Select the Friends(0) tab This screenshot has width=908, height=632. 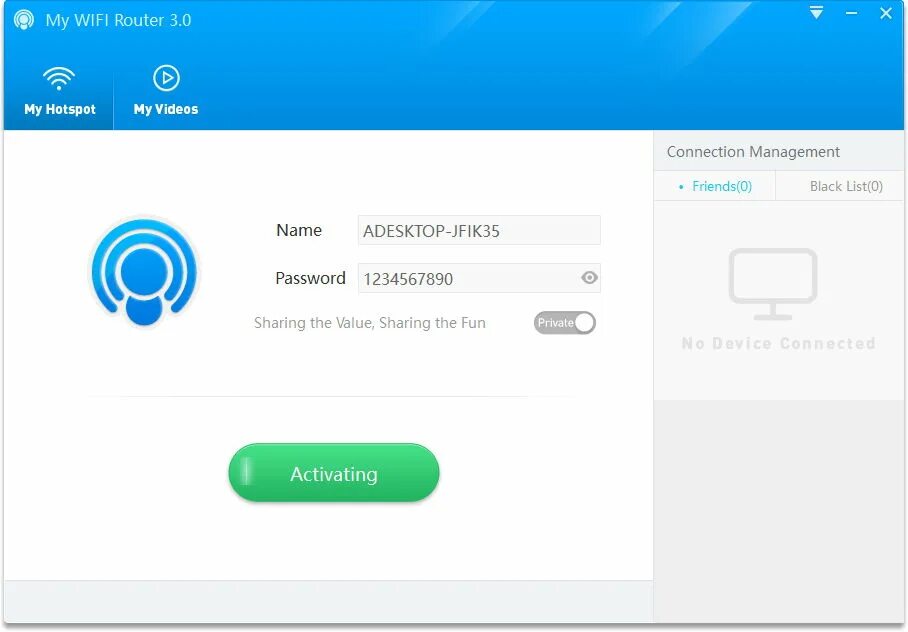[715, 186]
